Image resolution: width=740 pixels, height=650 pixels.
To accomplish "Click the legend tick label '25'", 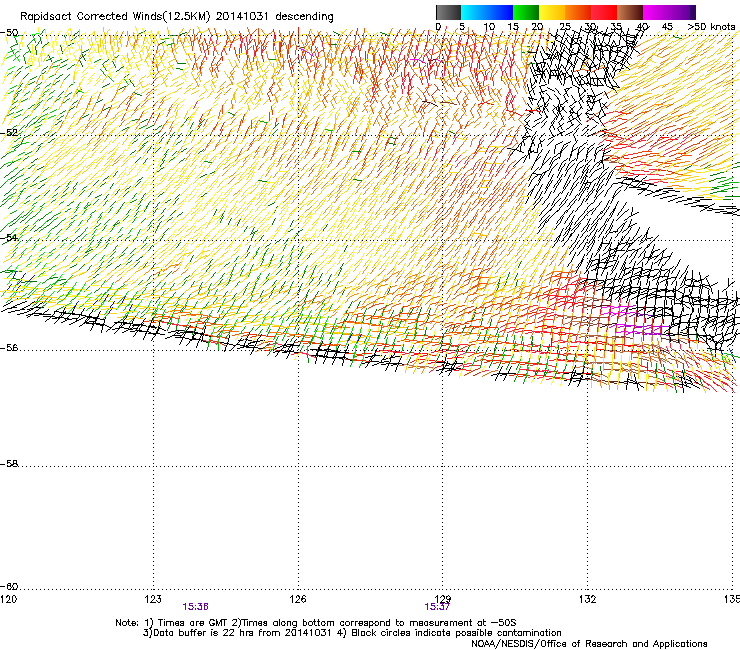I will tap(564, 27).
